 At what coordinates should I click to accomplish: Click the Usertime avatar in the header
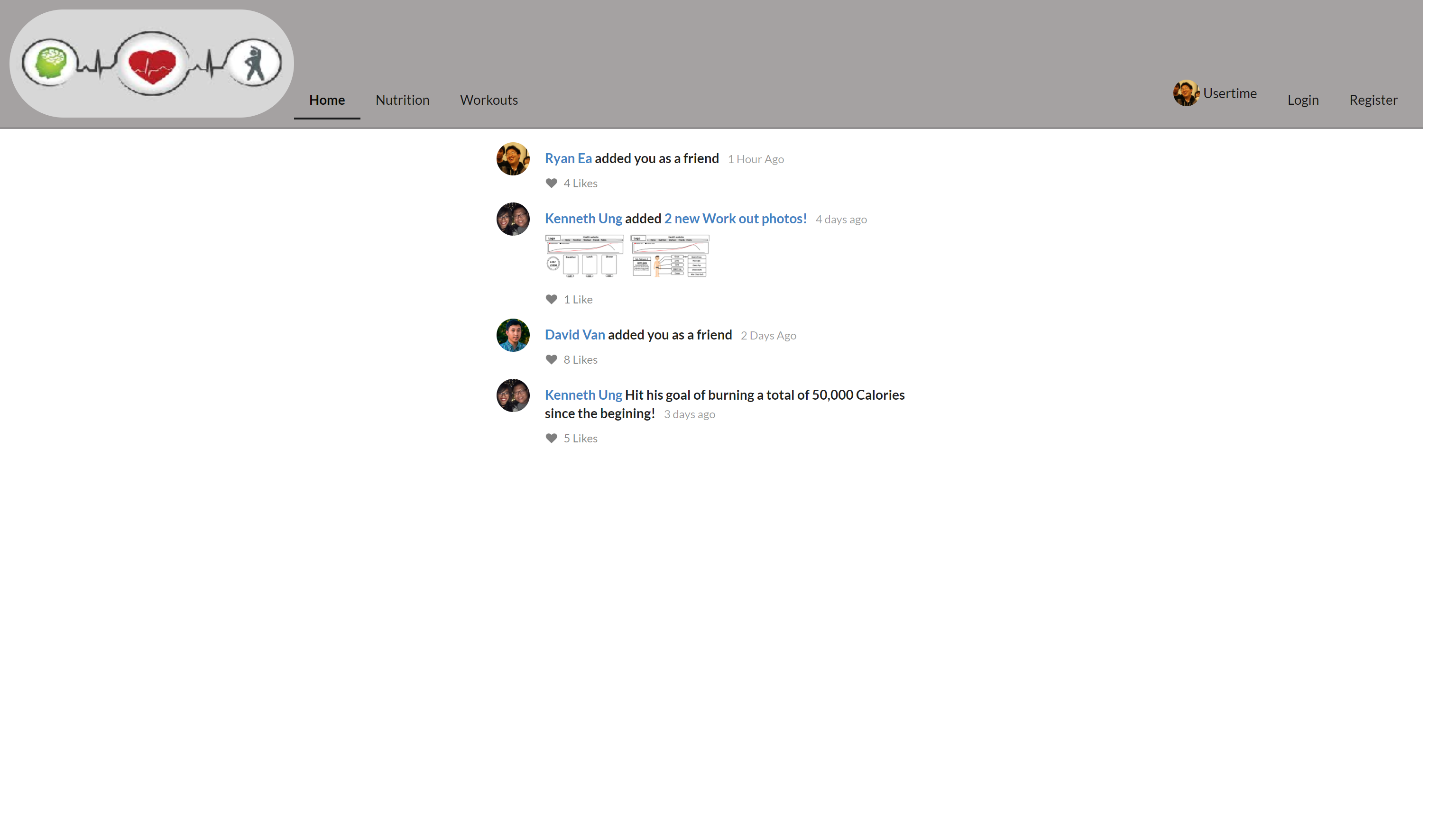pyautogui.click(x=1186, y=93)
